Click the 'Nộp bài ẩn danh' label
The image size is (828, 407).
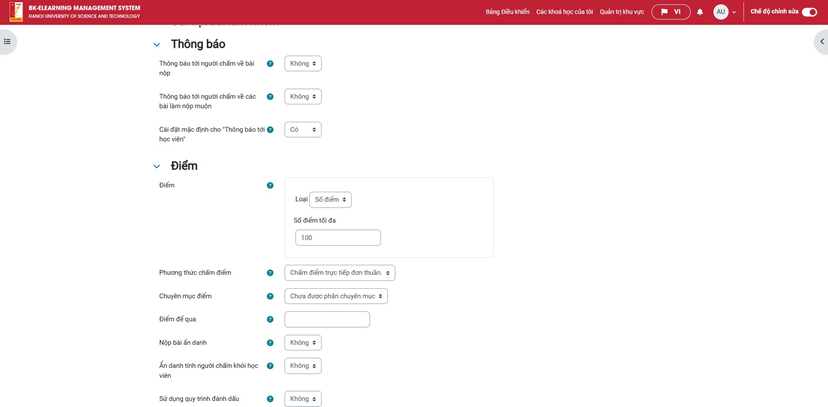tap(183, 343)
